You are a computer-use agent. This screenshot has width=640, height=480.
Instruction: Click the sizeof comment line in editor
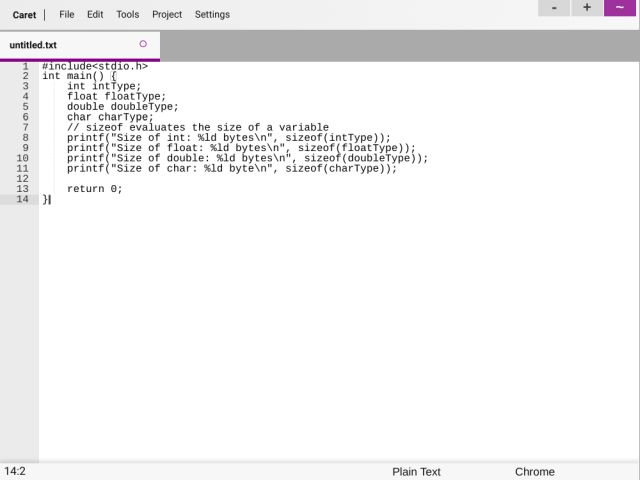click(x=197, y=128)
